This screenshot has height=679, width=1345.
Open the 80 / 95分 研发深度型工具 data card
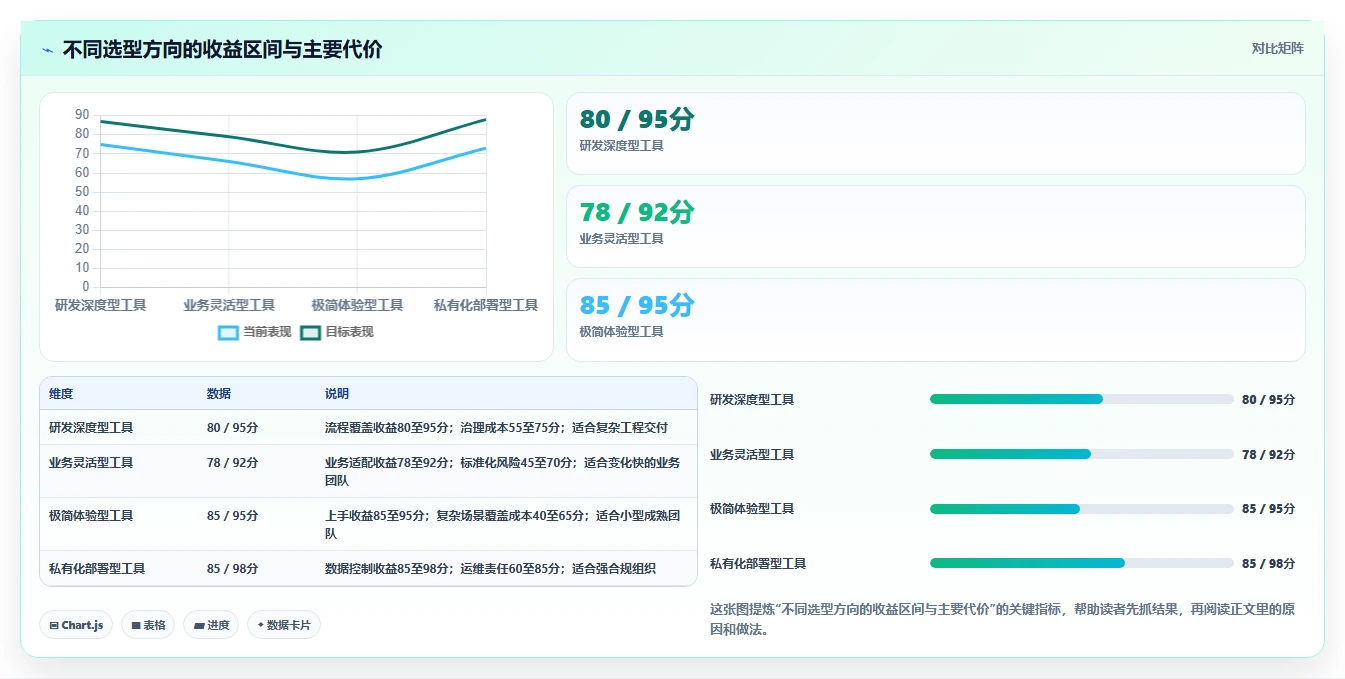pyautogui.click(x=935, y=134)
